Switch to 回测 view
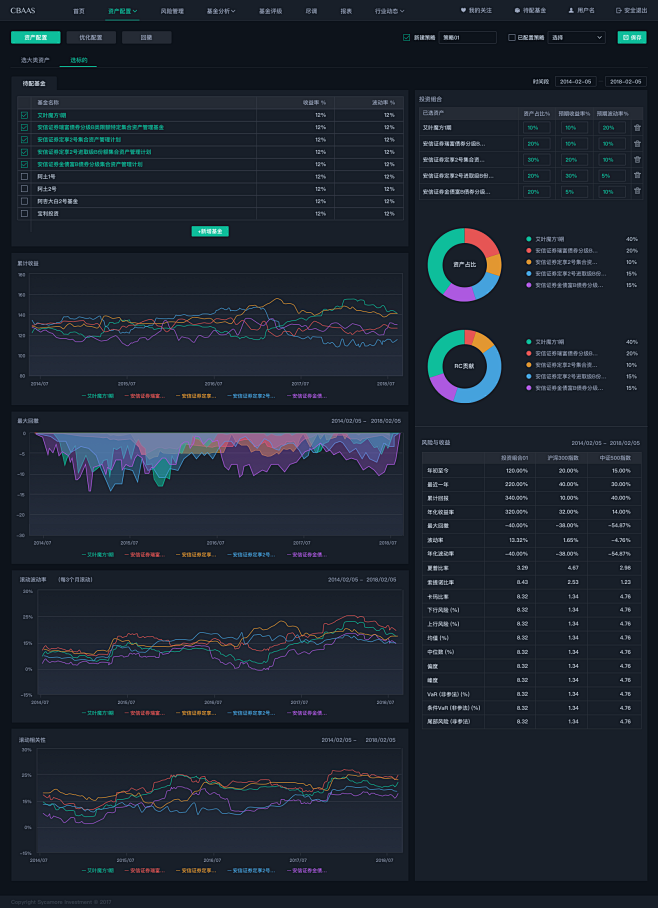658x908 pixels. click(x=147, y=38)
